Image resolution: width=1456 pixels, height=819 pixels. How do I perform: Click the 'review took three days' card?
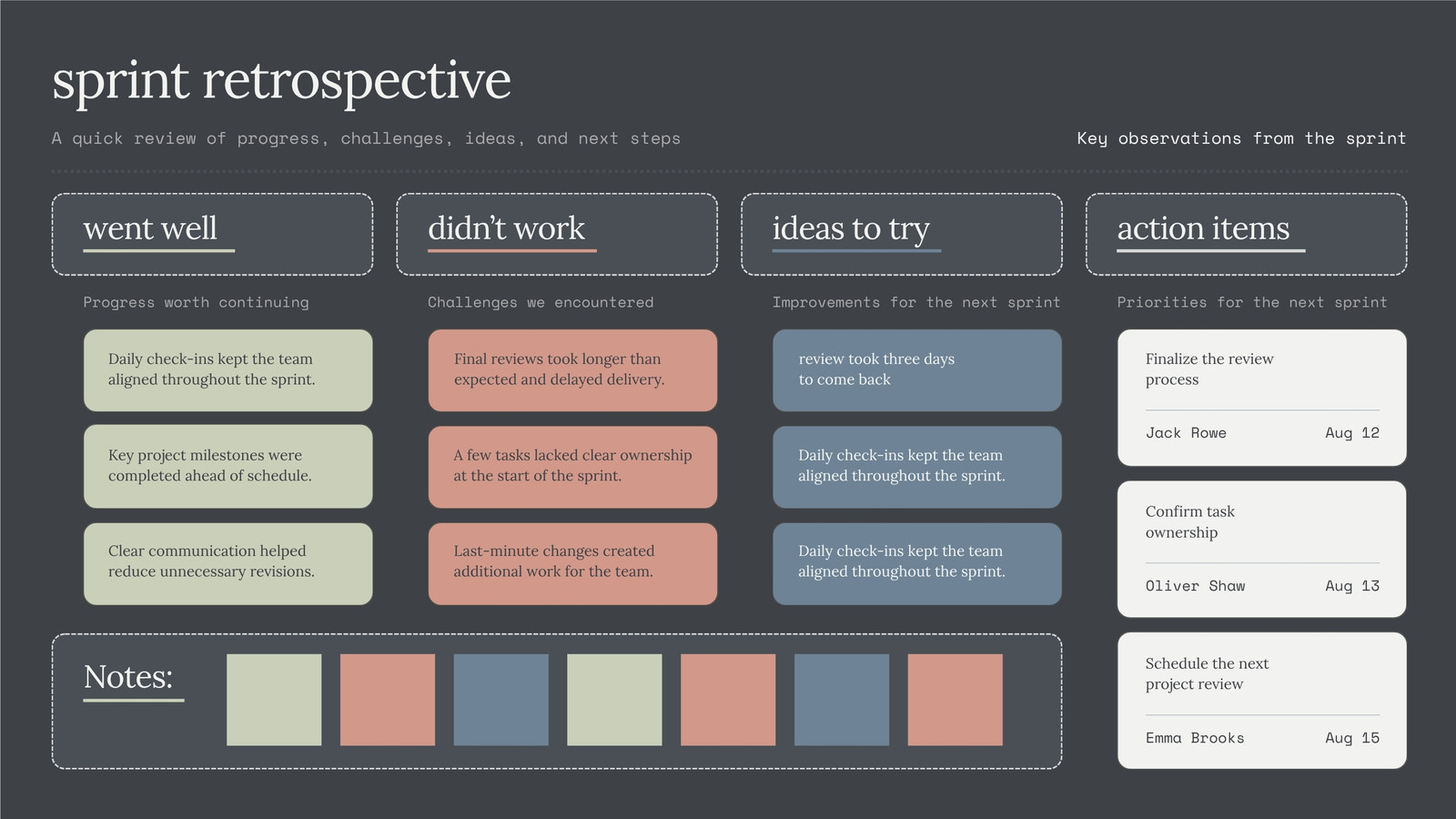(x=917, y=370)
